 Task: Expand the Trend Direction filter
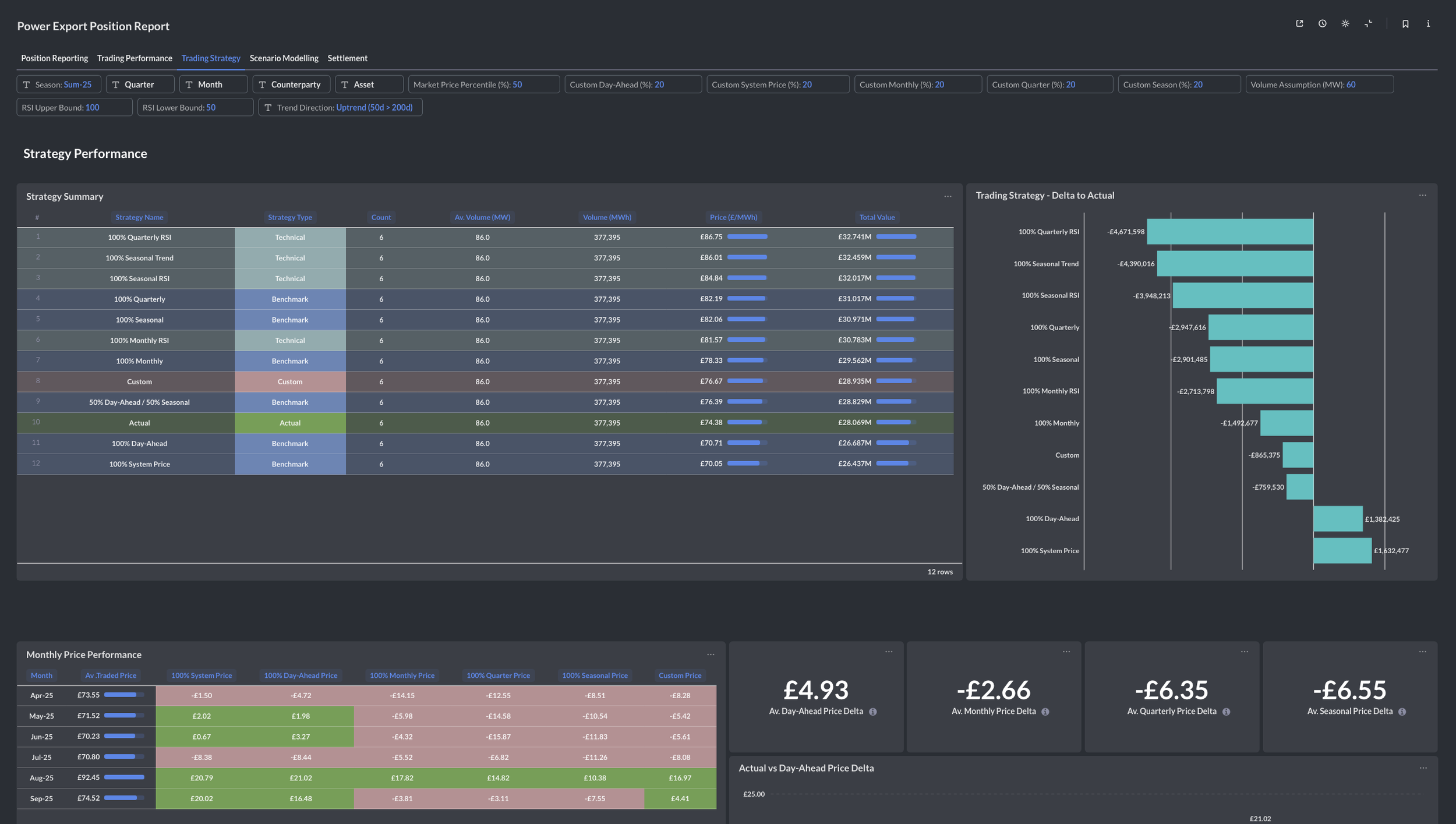coord(340,108)
